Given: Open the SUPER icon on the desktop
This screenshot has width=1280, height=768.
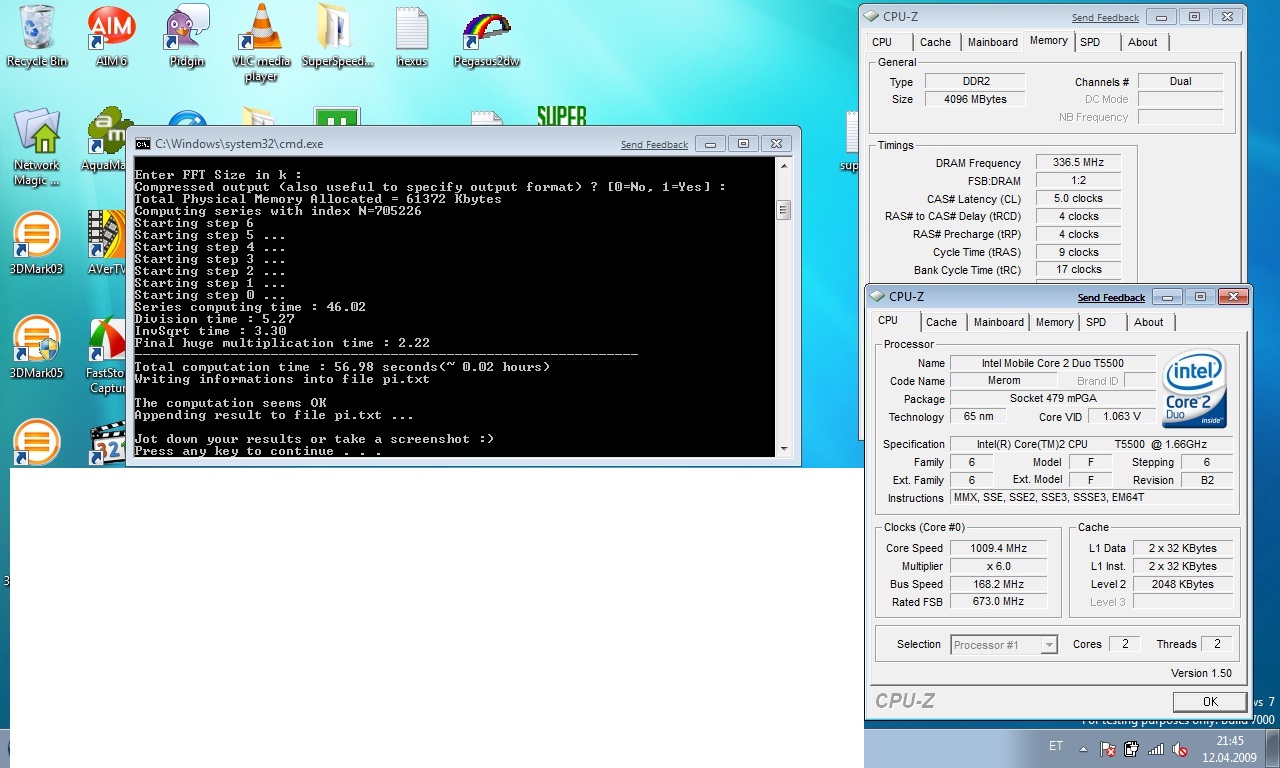Looking at the screenshot, I should pyautogui.click(x=562, y=116).
